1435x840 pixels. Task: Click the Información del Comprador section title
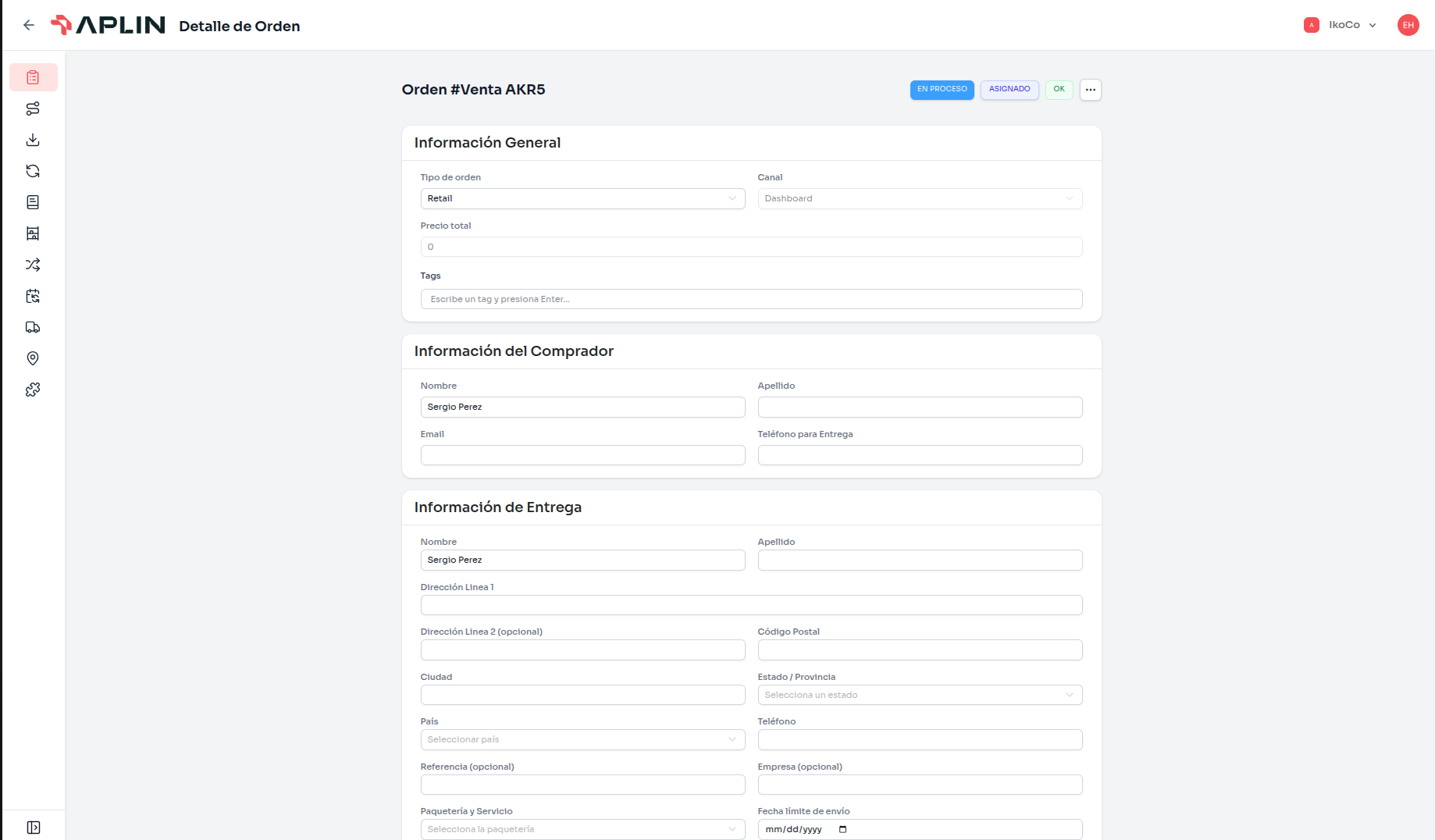[x=515, y=351]
